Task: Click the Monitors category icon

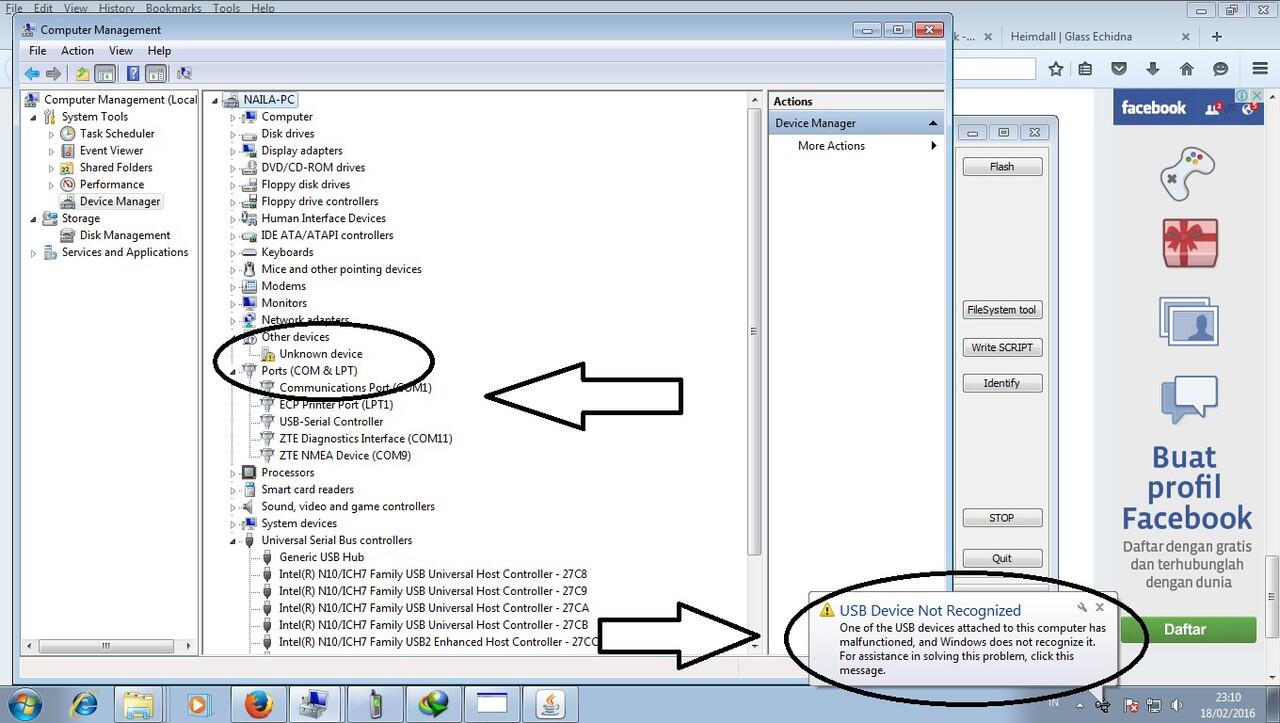Action: (x=250, y=303)
